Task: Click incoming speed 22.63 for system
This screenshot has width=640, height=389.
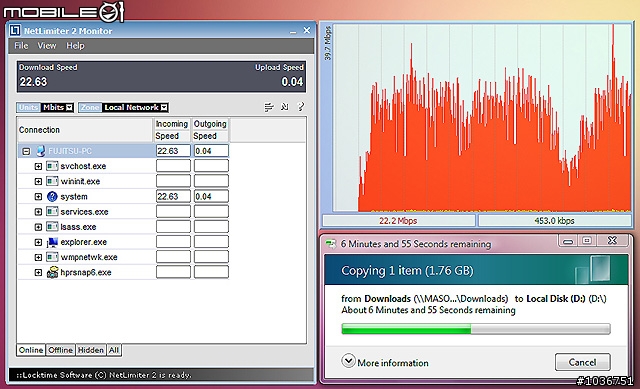Action: 173,196
